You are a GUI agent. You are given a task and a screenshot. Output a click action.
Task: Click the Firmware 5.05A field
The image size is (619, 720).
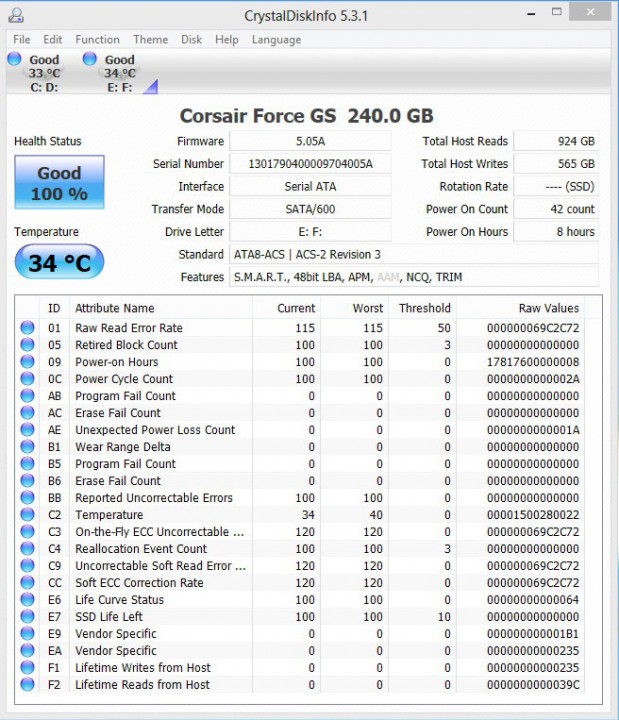pos(310,141)
